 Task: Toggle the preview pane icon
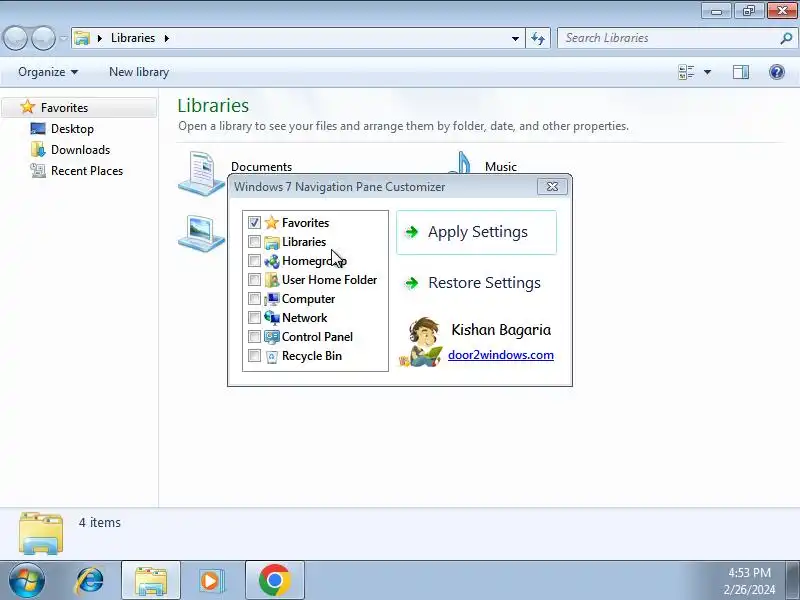pos(741,72)
